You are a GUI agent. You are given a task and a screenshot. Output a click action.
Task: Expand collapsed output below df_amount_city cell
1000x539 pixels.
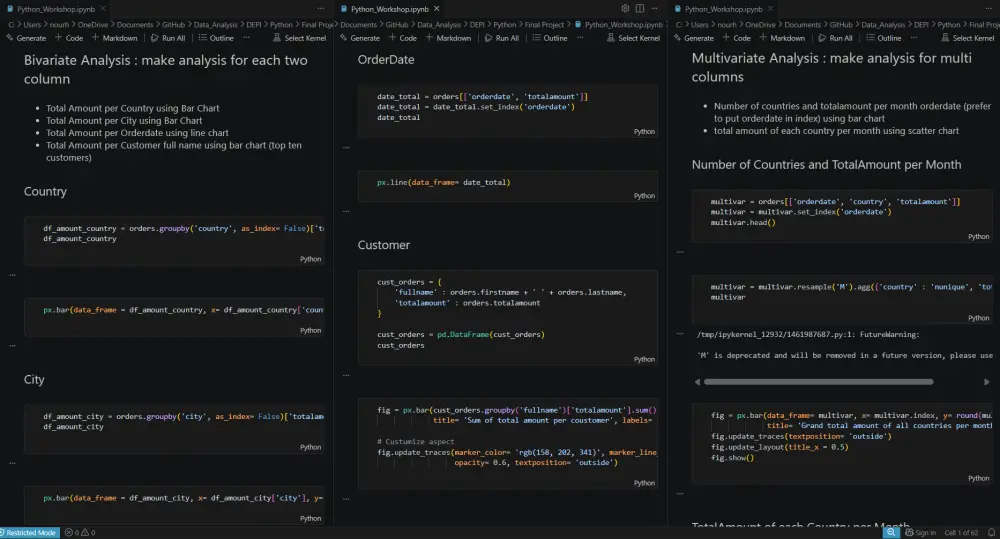click(x=12, y=463)
